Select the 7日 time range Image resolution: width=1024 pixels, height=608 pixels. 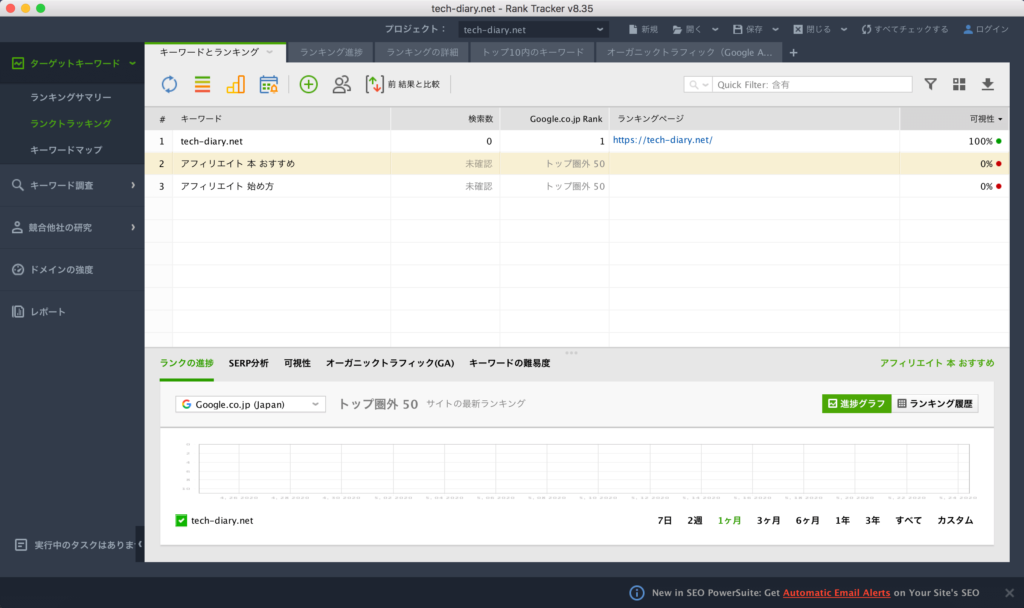pos(664,520)
